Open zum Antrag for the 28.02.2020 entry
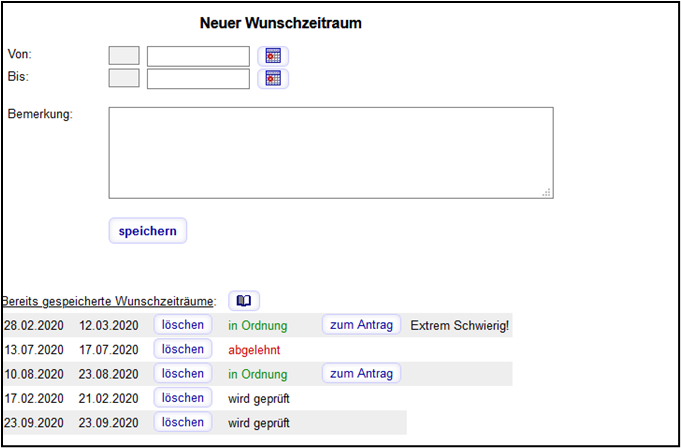Image resolution: width=681 pixels, height=448 pixels. coord(361,325)
